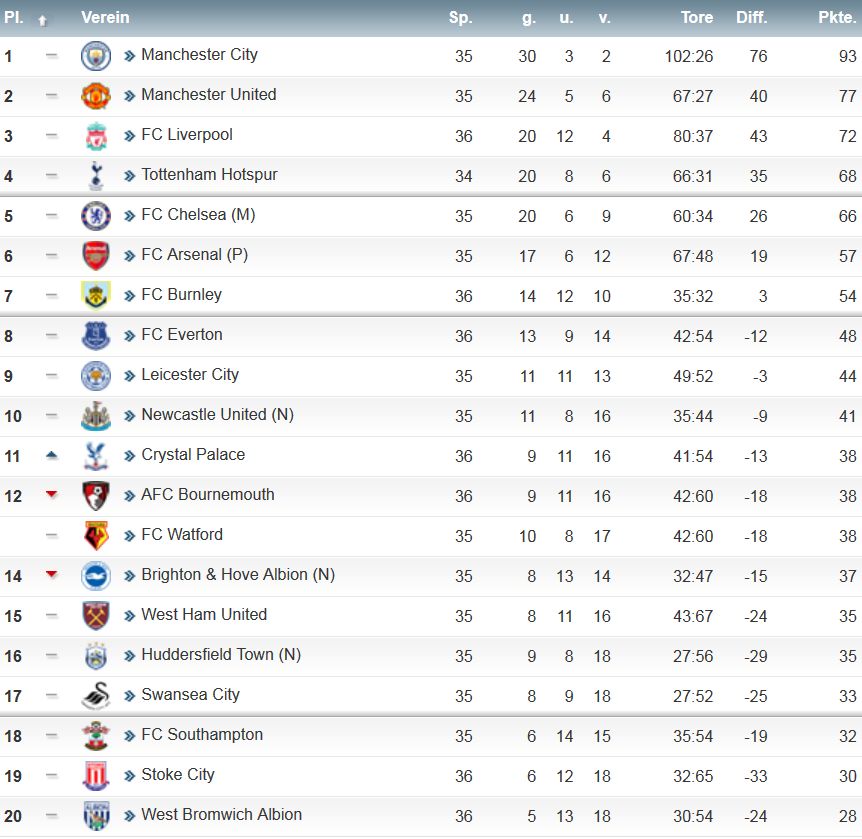This screenshot has width=862, height=839.
Task: Click the Tore column header
Action: point(697,18)
